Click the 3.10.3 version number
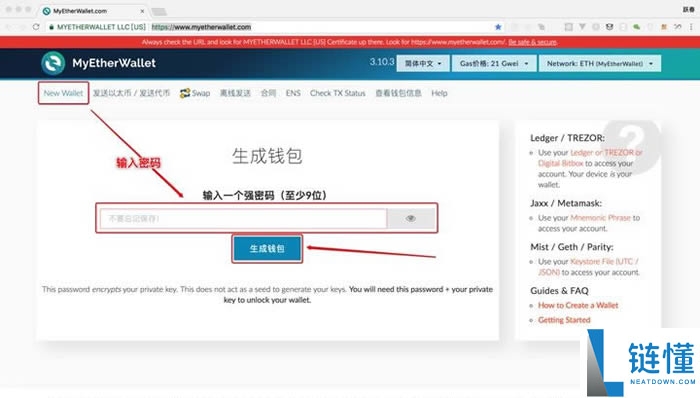This screenshot has height=398, width=700. (382, 62)
